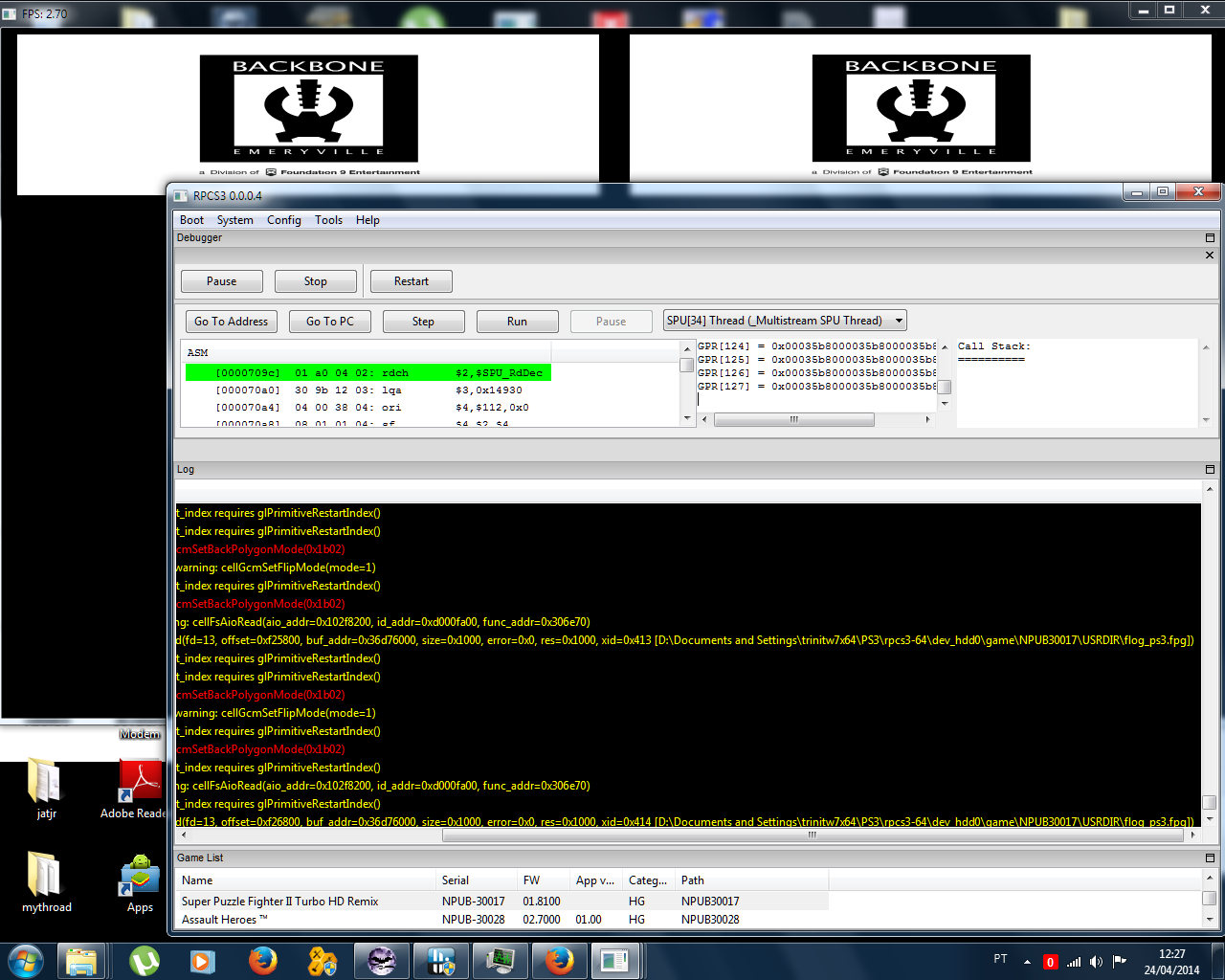
Task: Click the Step button in the debugger
Action: click(423, 322)
